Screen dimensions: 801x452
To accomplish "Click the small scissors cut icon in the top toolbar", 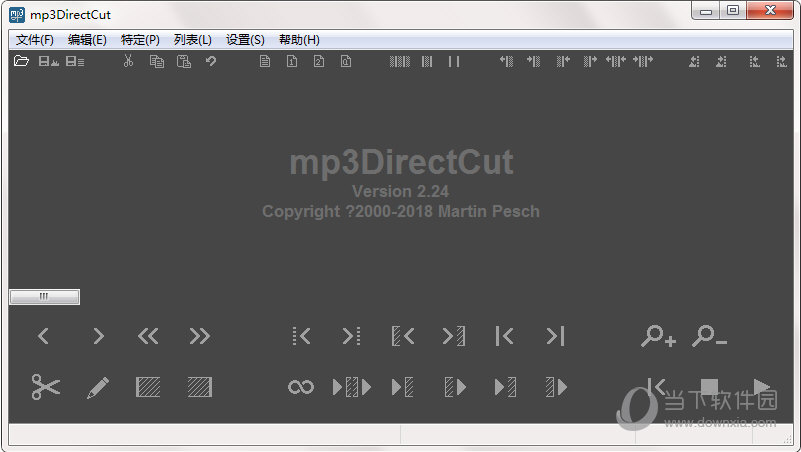I will pyautogui.click(x=128, y=61).
